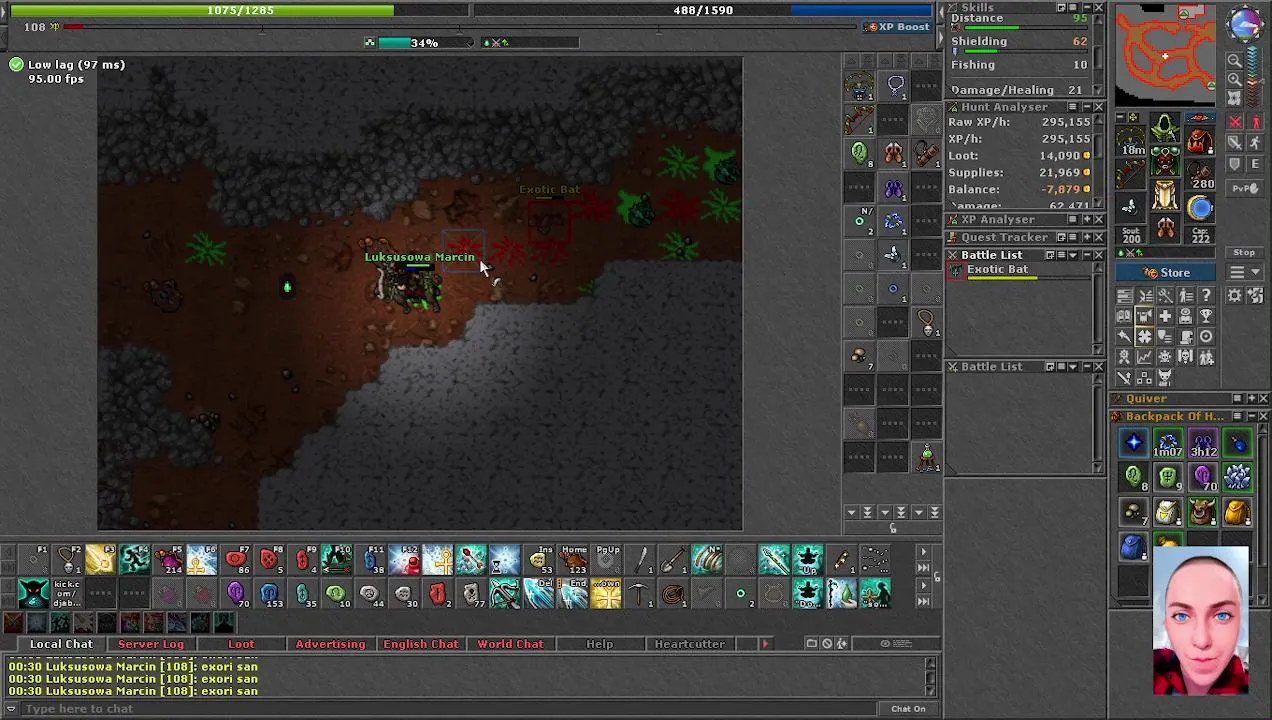
Task: Click the F7 red potion hotkey with 86
Action: pos(237,559)
